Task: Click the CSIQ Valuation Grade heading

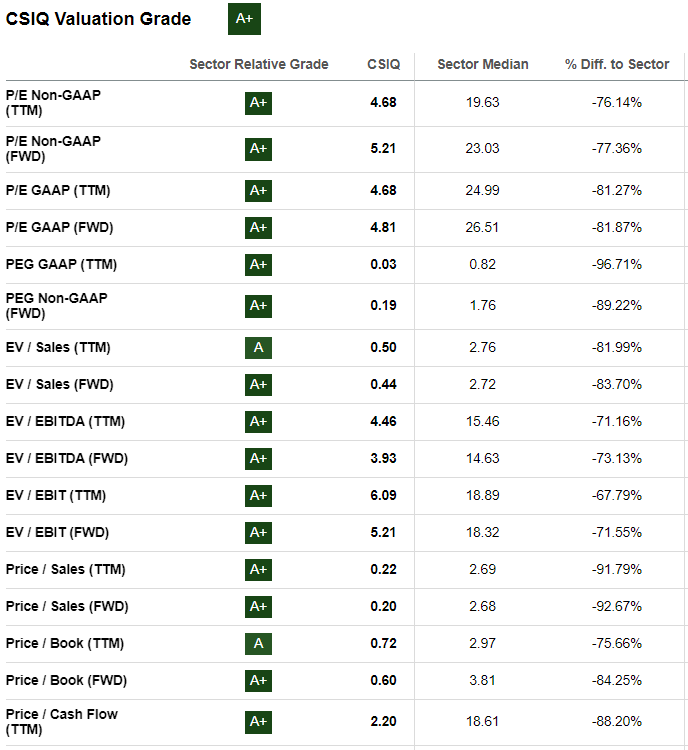Action: pos(99,19)
